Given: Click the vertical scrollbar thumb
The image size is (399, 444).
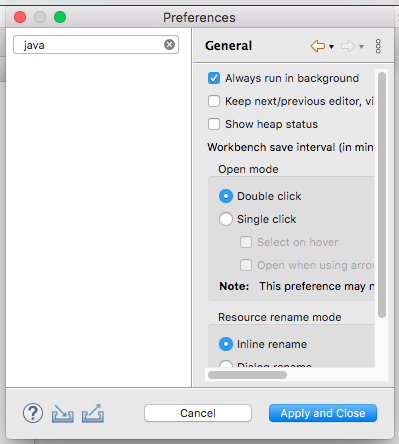Looking at the screenshot, I should pos(382,195).
